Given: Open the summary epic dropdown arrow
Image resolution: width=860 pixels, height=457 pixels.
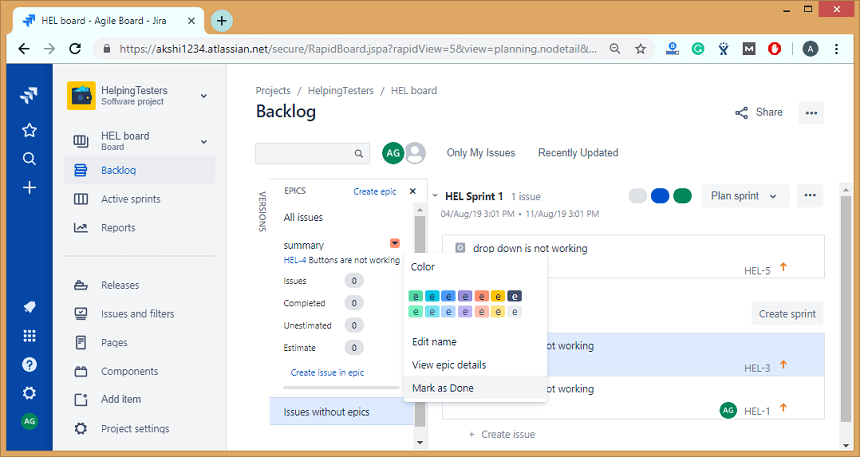Looking at the screenshot, I should 395,244.
